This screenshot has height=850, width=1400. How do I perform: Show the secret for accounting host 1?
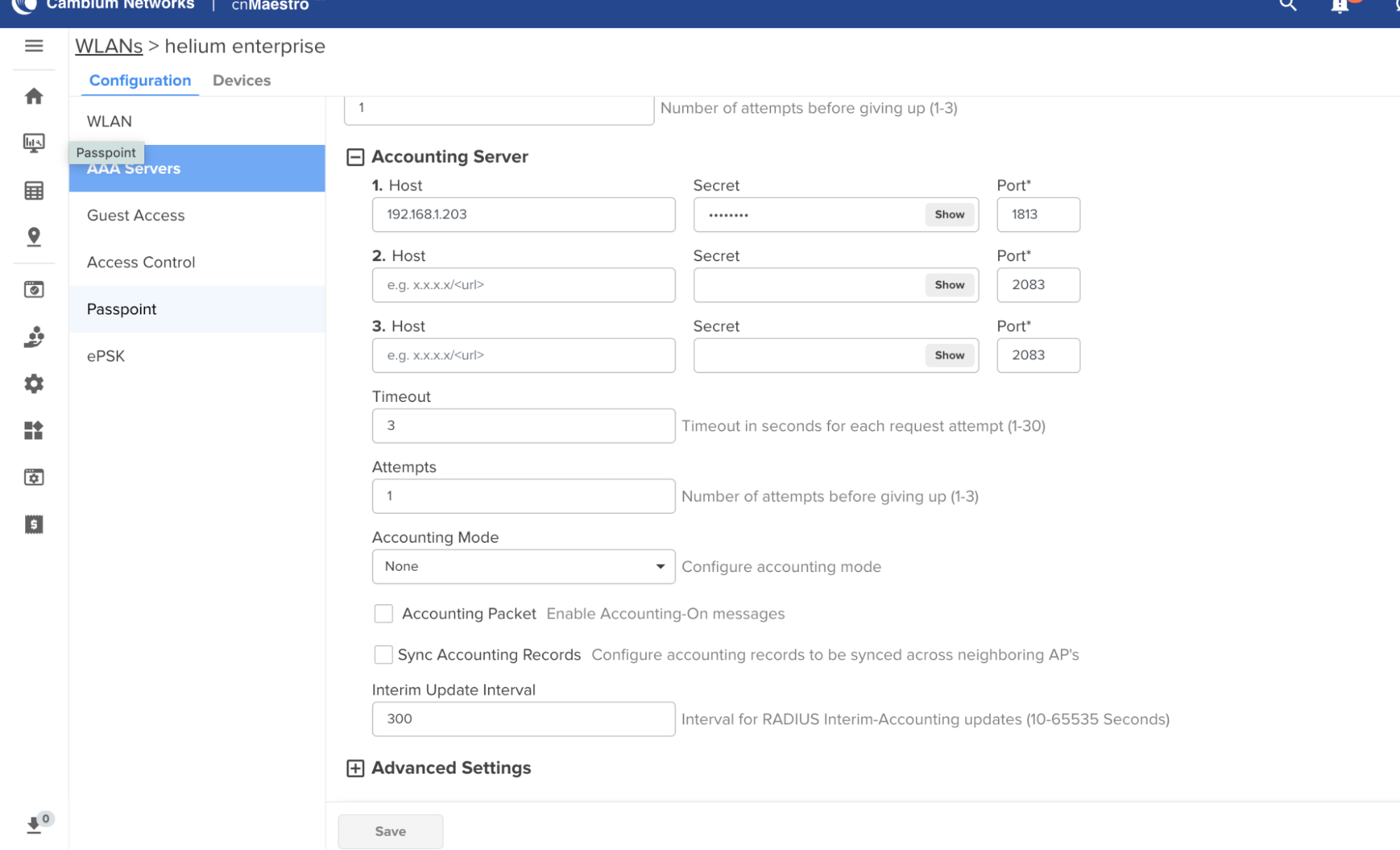(x=949, y=215)
